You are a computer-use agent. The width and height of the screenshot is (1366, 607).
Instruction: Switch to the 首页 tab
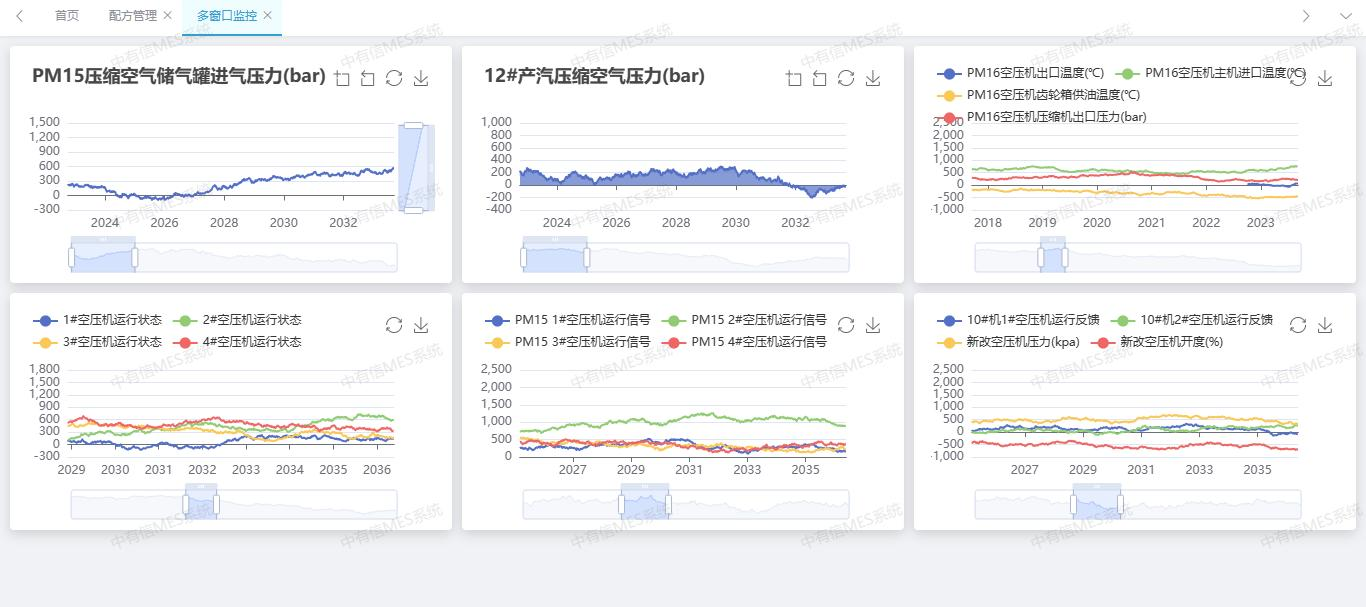(x=67, y=16)
